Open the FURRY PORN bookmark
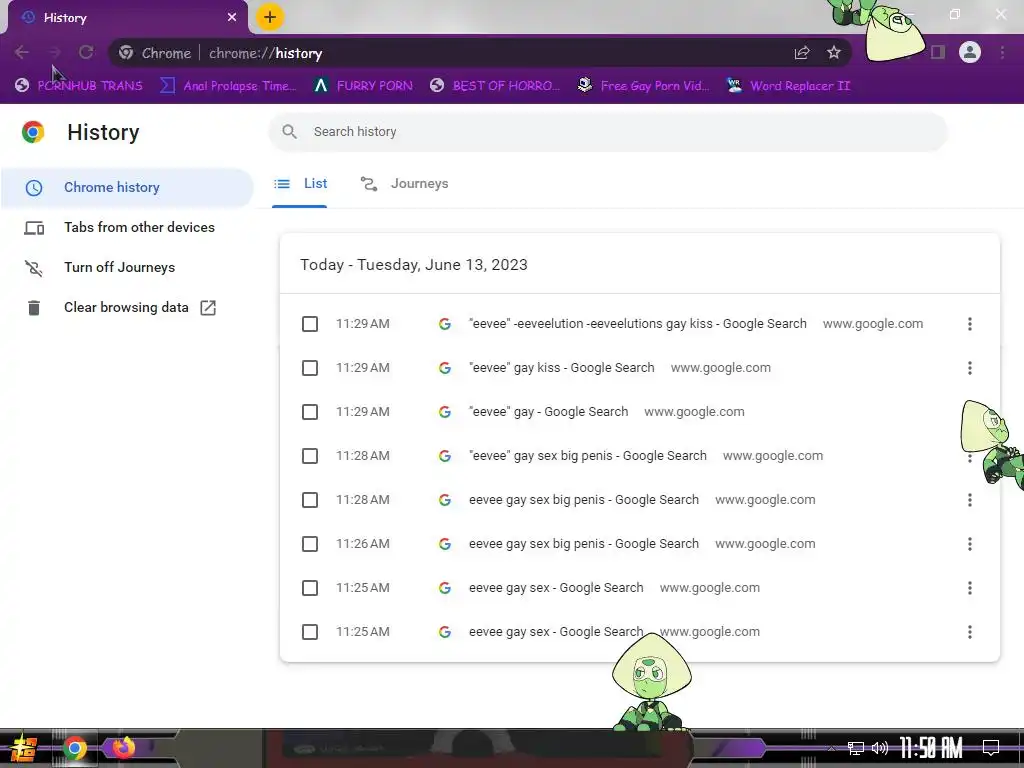The image size is (1024, 768). tap(363, 86)
